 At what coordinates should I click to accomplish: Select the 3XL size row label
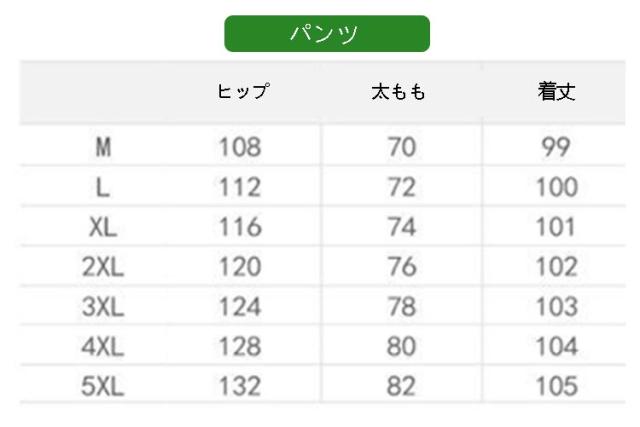coord(103,306)
